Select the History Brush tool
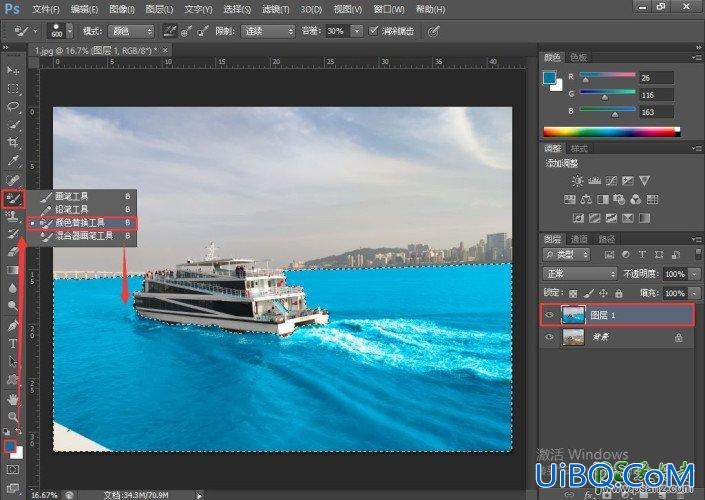 (x=13, y=234)
